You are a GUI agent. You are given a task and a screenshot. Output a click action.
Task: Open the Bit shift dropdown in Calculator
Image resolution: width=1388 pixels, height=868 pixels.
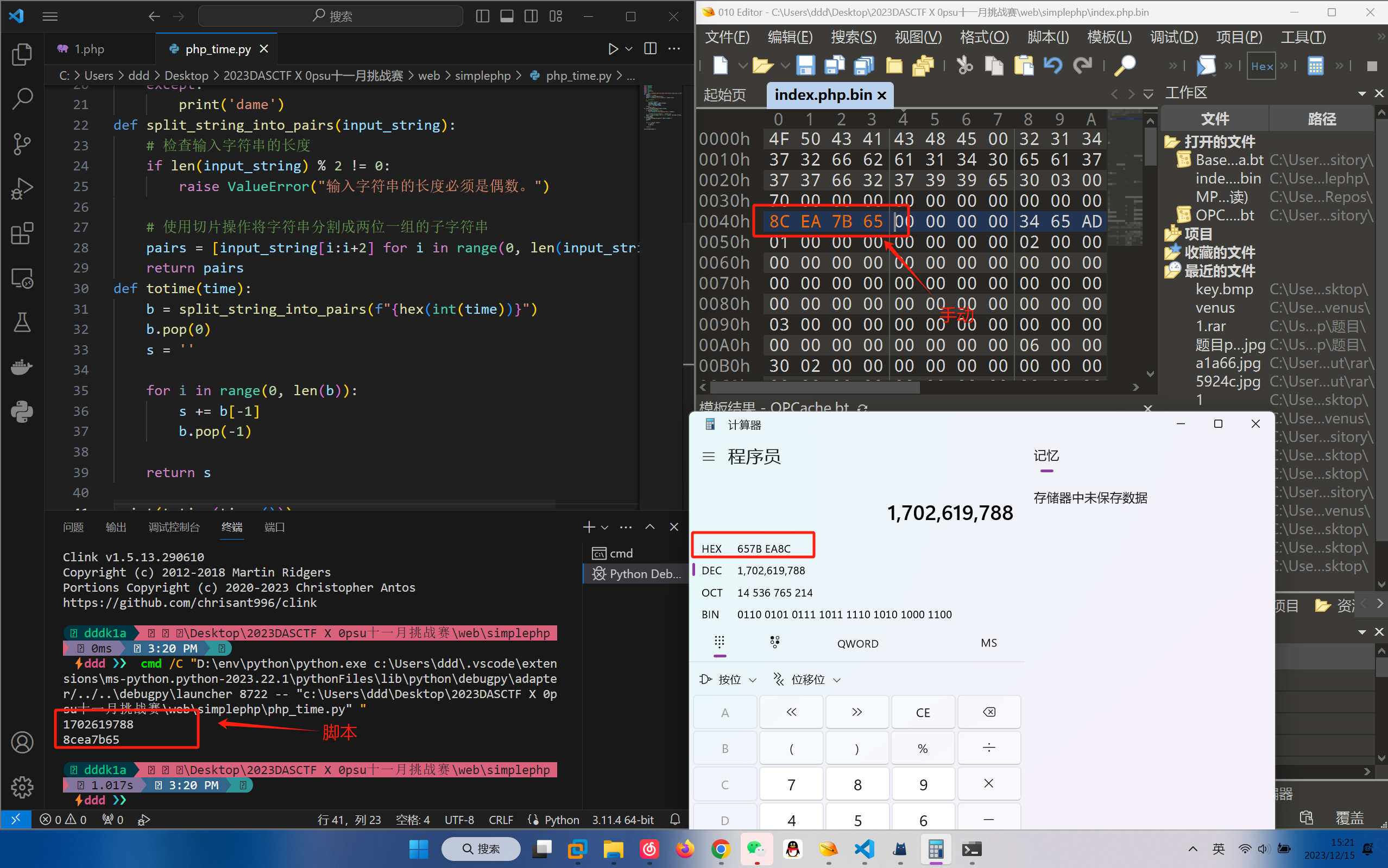[x=806, y=680]
